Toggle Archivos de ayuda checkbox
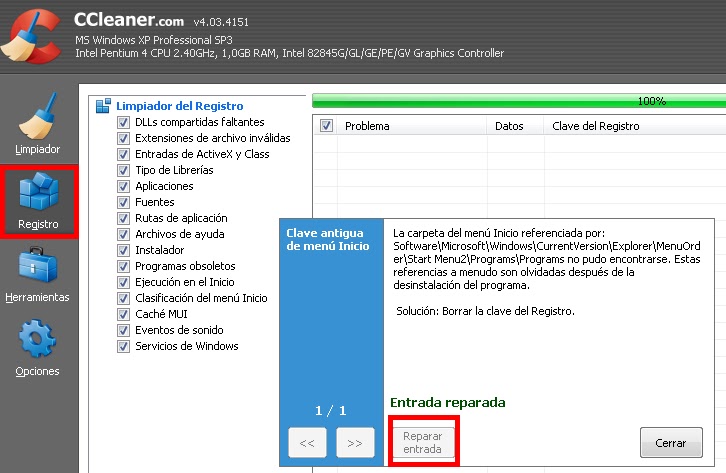This screenshot has height=473, width=726. click(123, 234)
